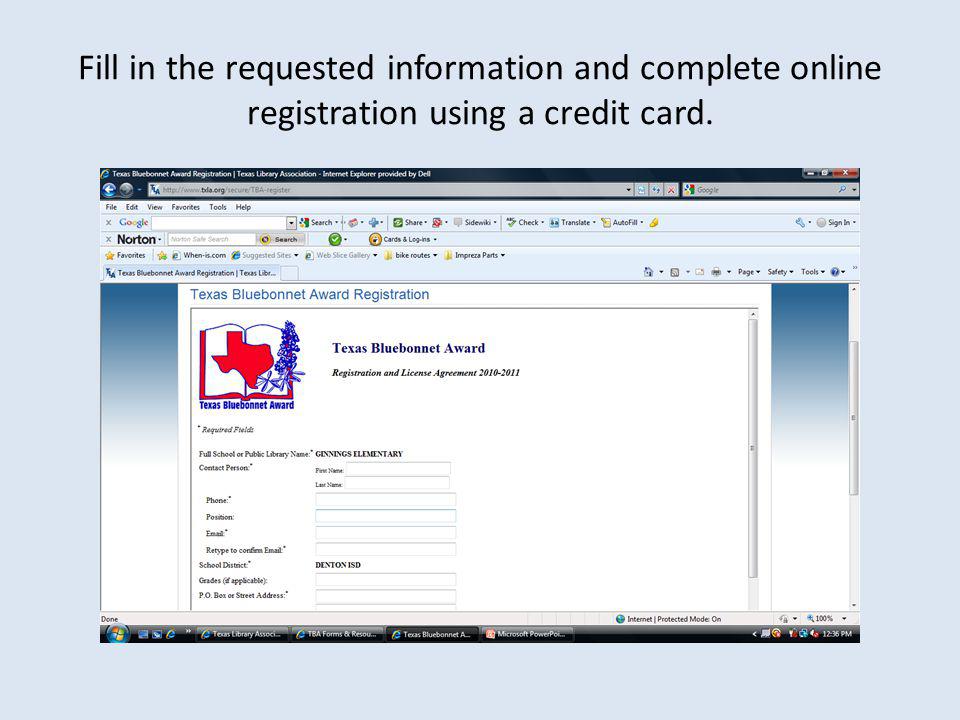Click the Grades (if applicable) field

pyautogui.click(x=386, y=580)
